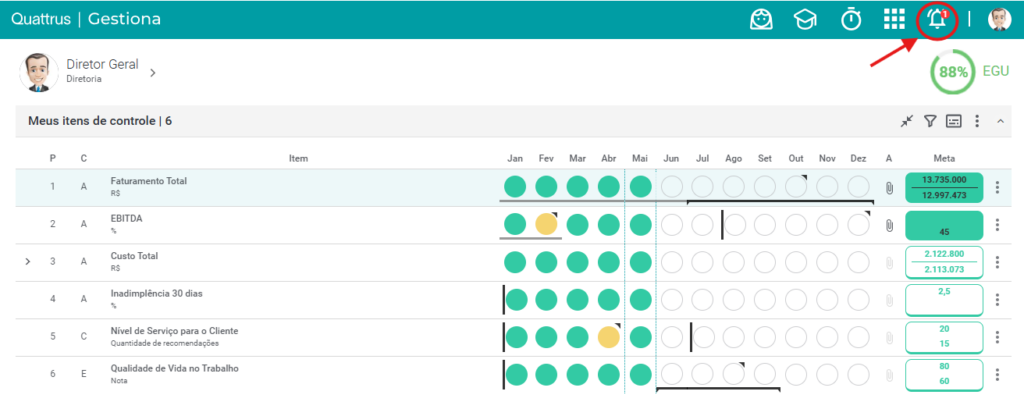Open attachment clip for EBITDA row
Image resolution: width=1024 pixels, height=409 pixels.
pyautogui.click(x=889, y=225)
